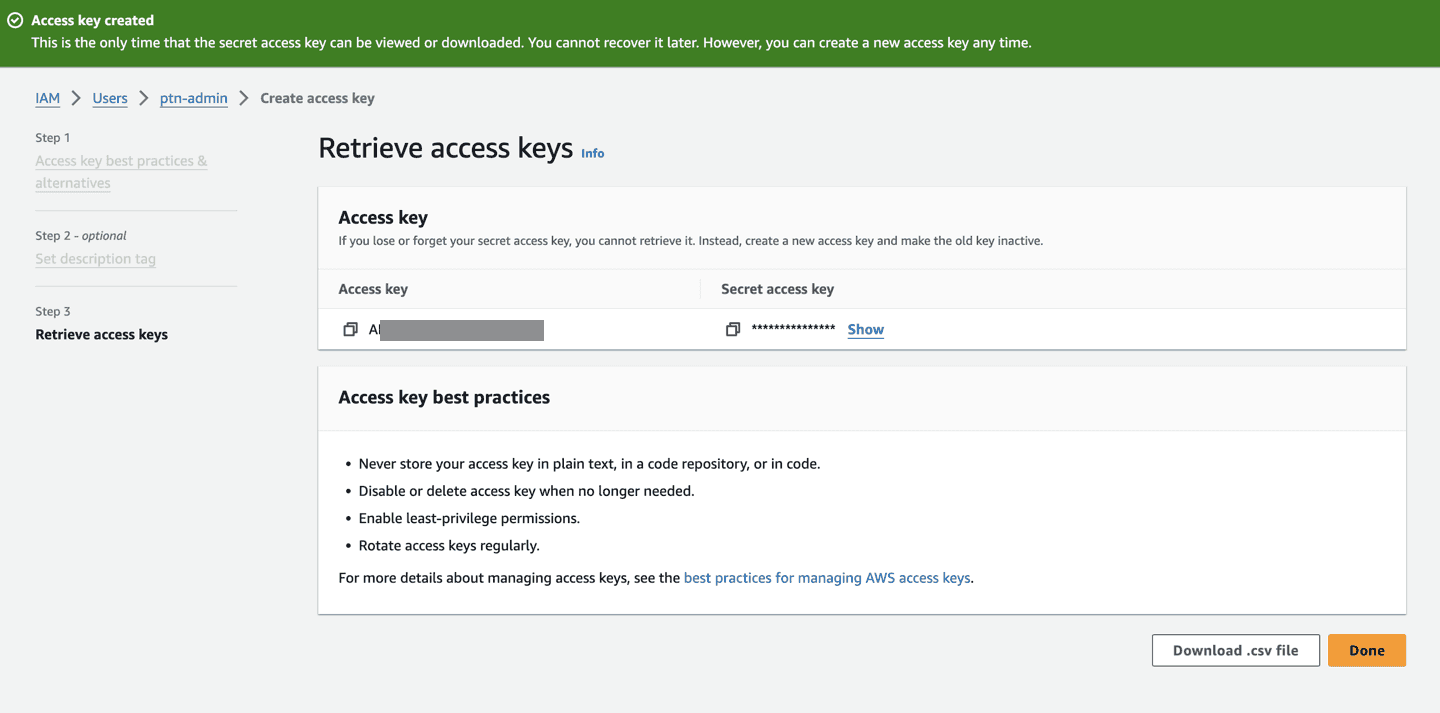
Task: Select Step 3 Retrieve access keys in sidebar
Action: tap(101, 335)
